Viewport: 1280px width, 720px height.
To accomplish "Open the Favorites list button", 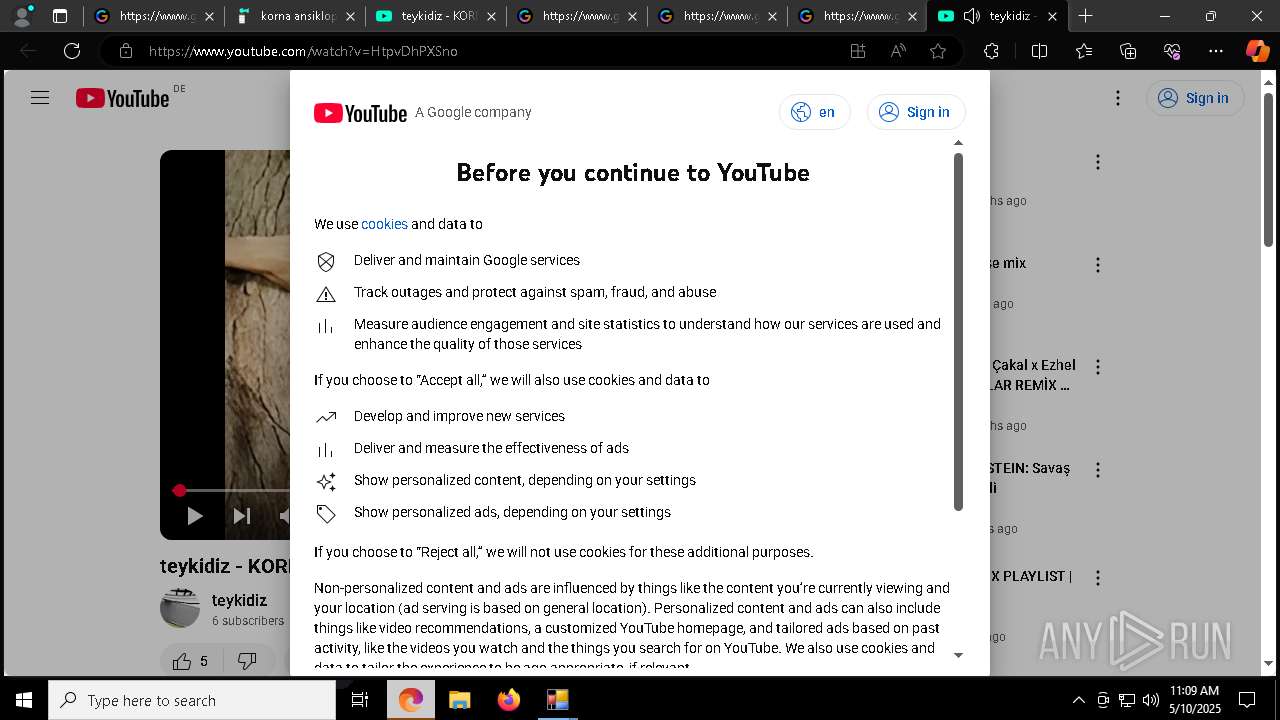I will point(1084,51).
